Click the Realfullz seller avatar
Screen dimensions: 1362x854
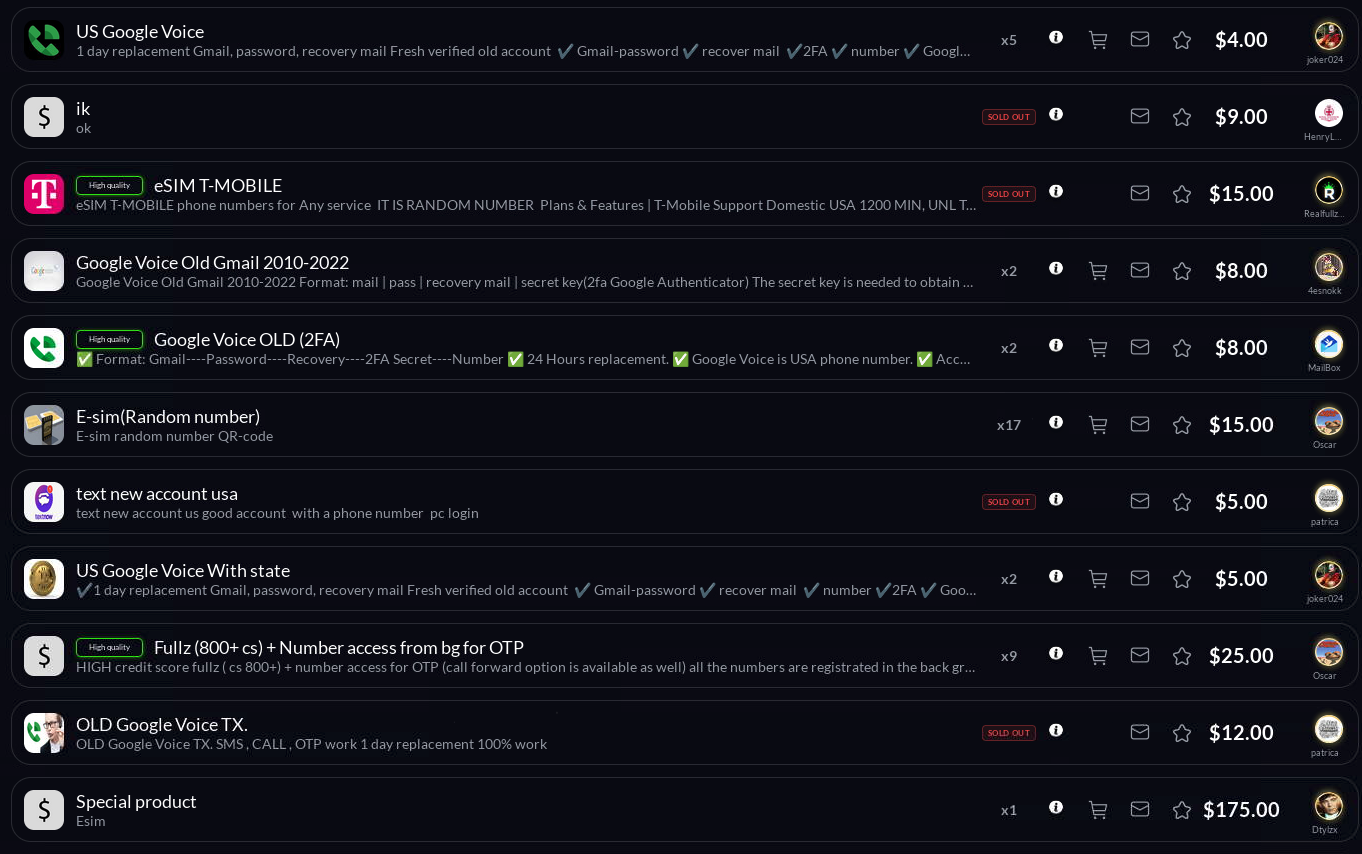[x=1328, y=190]
